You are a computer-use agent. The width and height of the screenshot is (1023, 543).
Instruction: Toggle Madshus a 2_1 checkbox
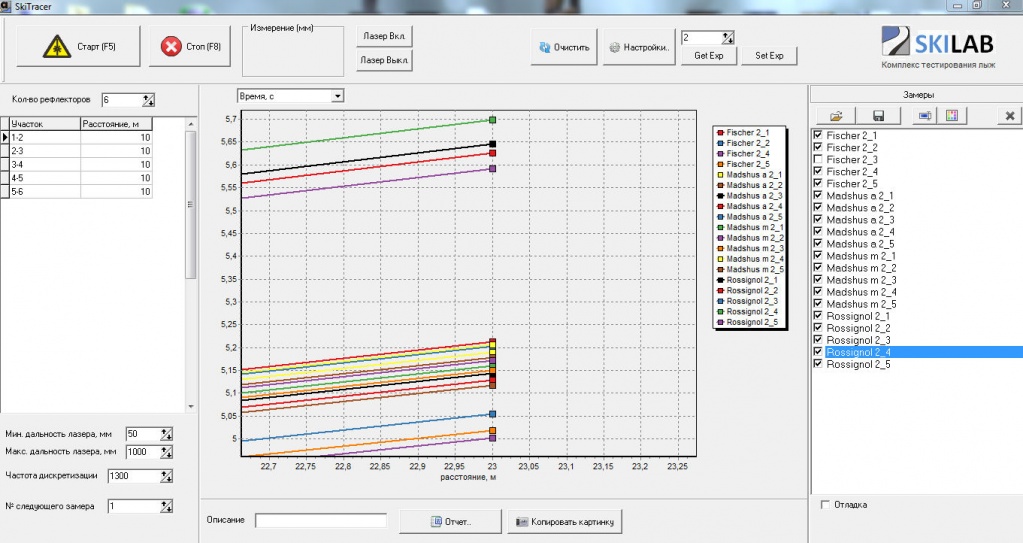(817, 195)
